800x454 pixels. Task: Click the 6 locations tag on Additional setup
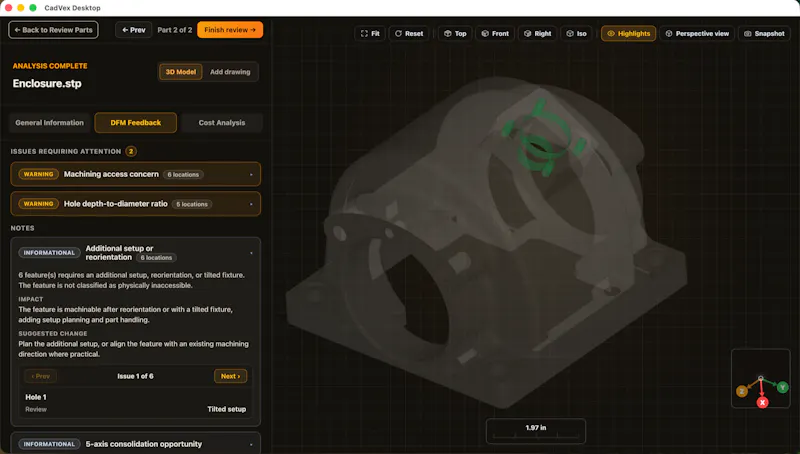156,258
